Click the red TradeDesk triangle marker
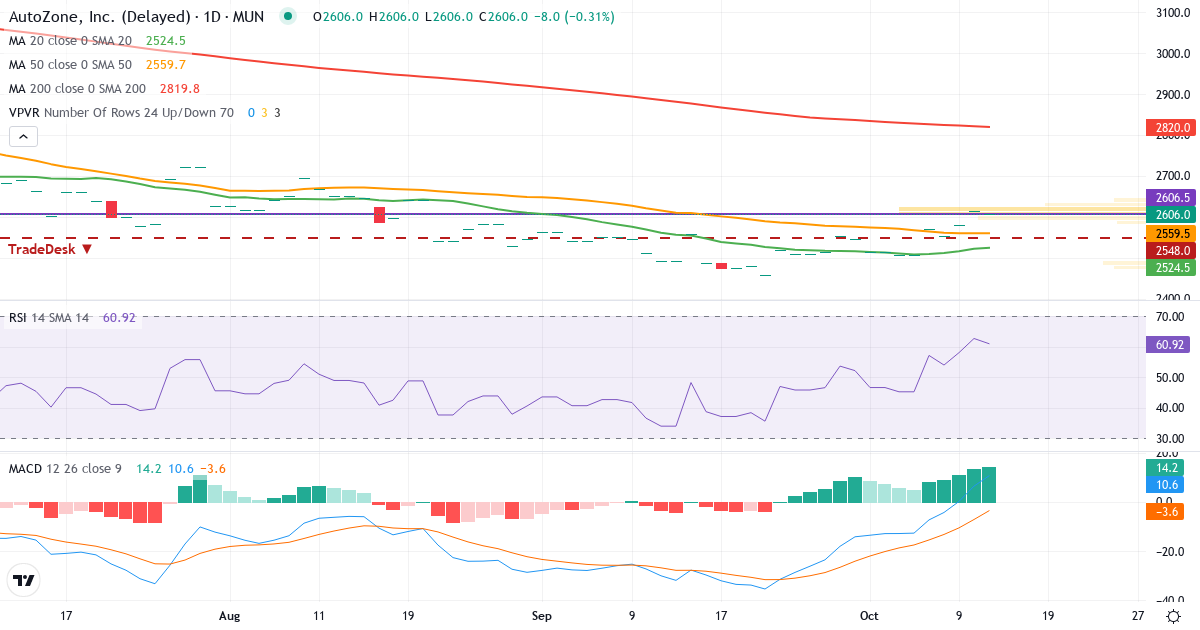 (x=87, y=249)
